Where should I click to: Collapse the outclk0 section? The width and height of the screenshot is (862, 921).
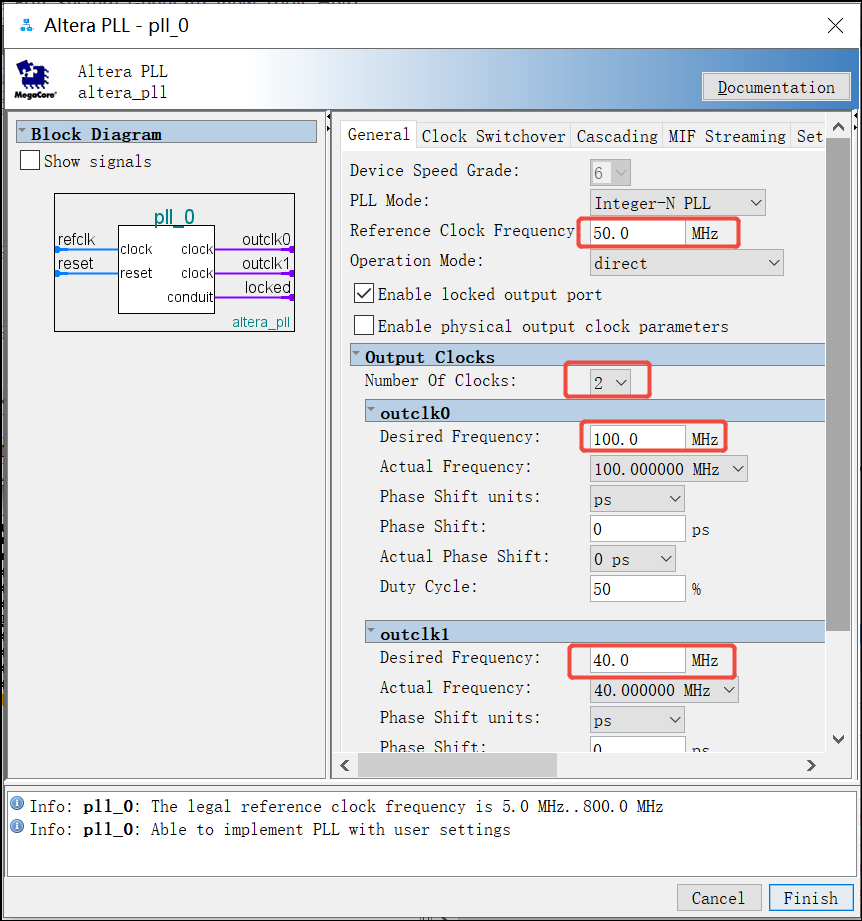point(371,410)
